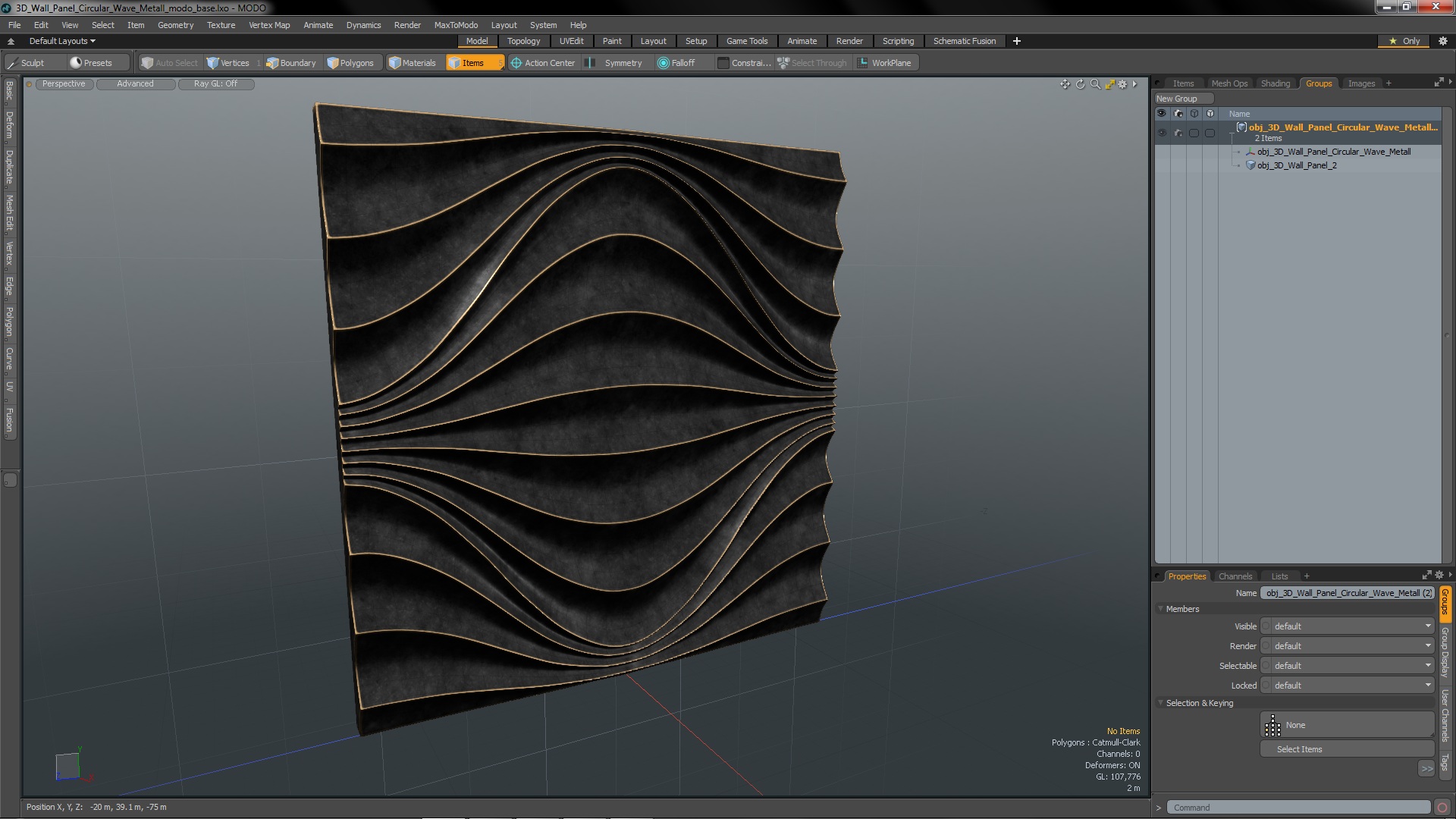Open the Texture menu

click(221, 25)
